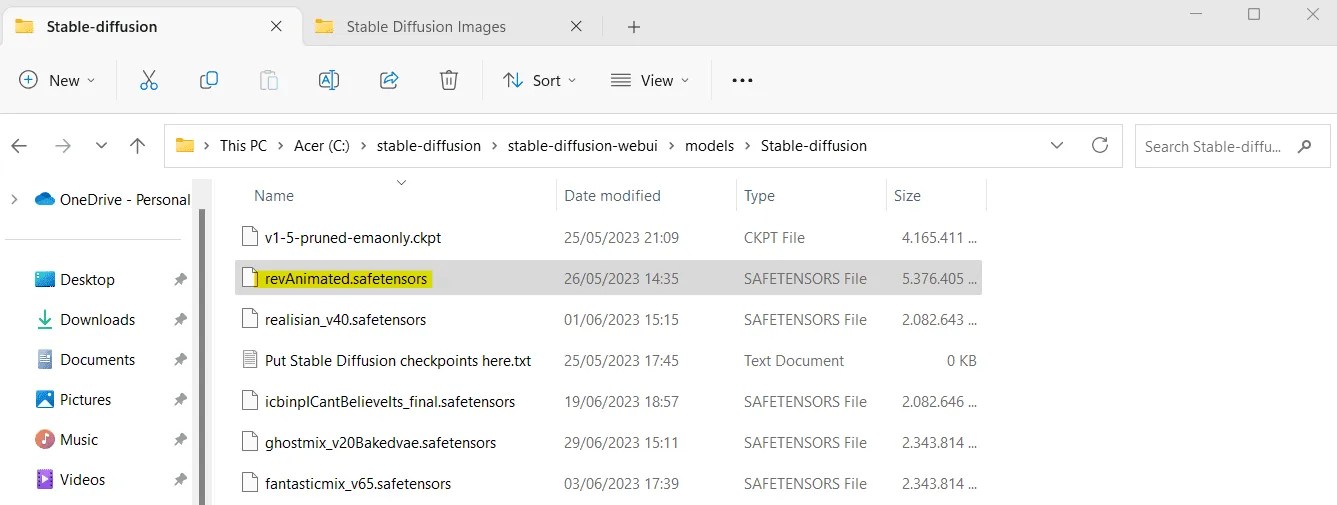Open Pictures in the sidebar
This screenshot has width=1337, height=505.
coord(85,400)
